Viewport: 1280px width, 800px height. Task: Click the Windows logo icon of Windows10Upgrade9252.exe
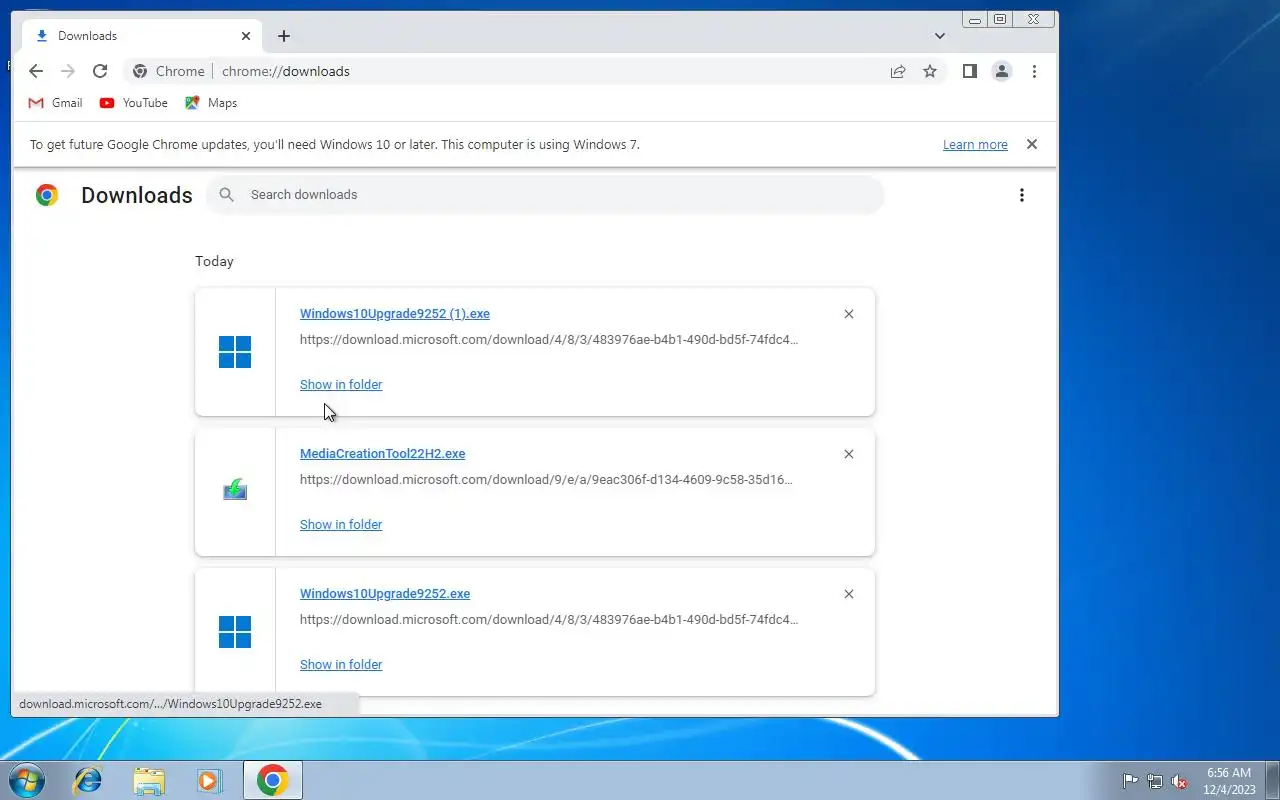[235, 632]
